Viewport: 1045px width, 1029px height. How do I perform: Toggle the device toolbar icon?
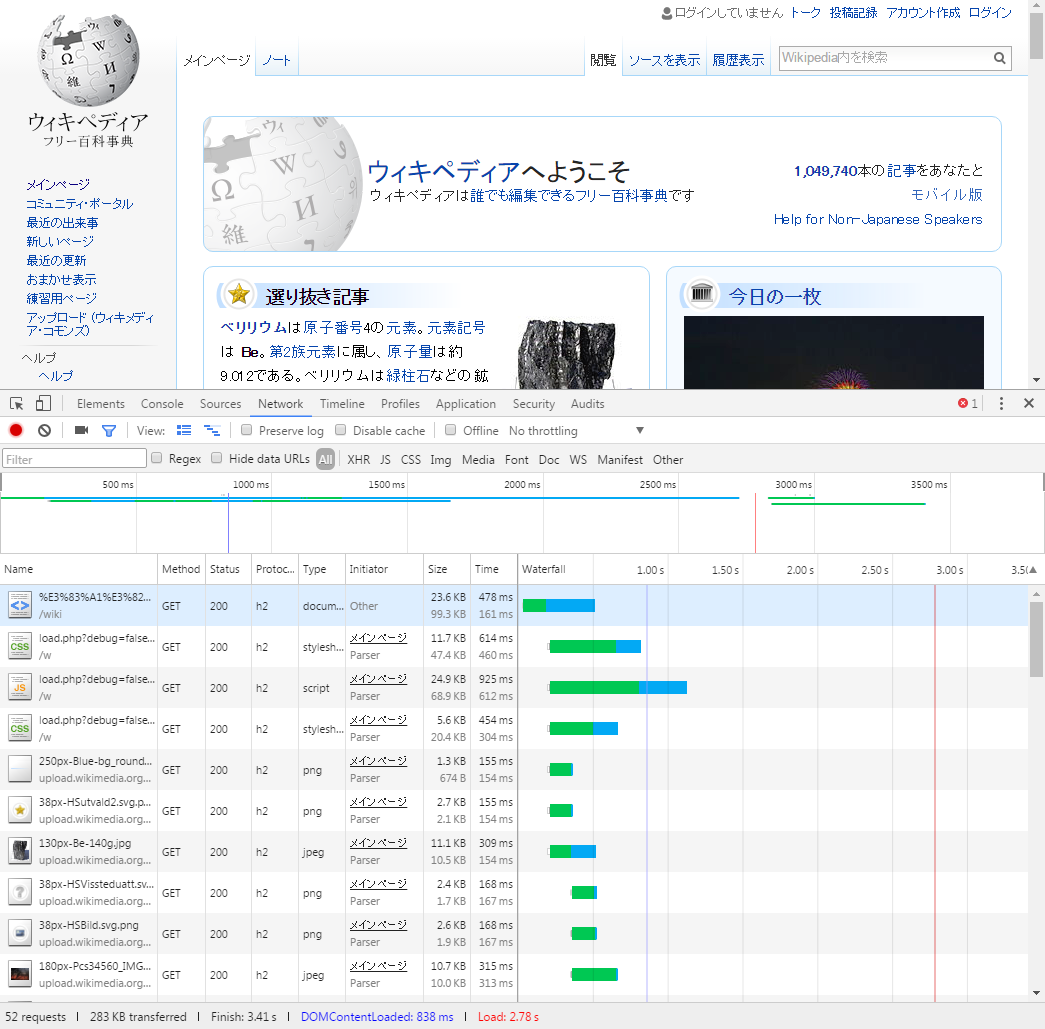[43, 403]
